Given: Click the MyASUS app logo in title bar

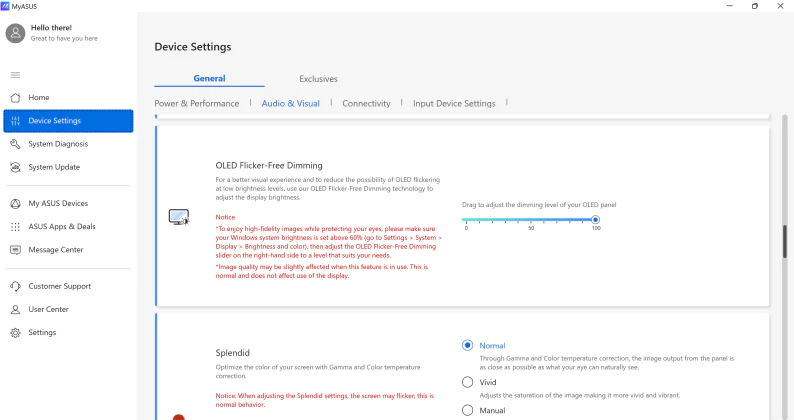Looking at the screenshot, I should (x=5, y=6).
